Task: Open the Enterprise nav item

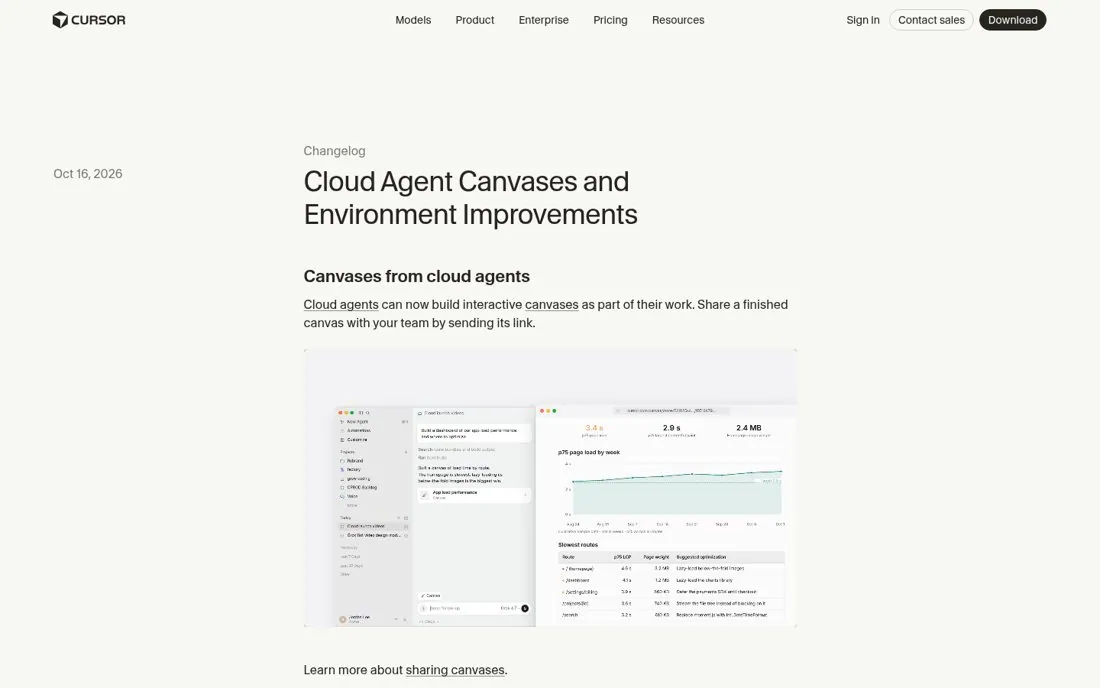Action: (544, 20)
